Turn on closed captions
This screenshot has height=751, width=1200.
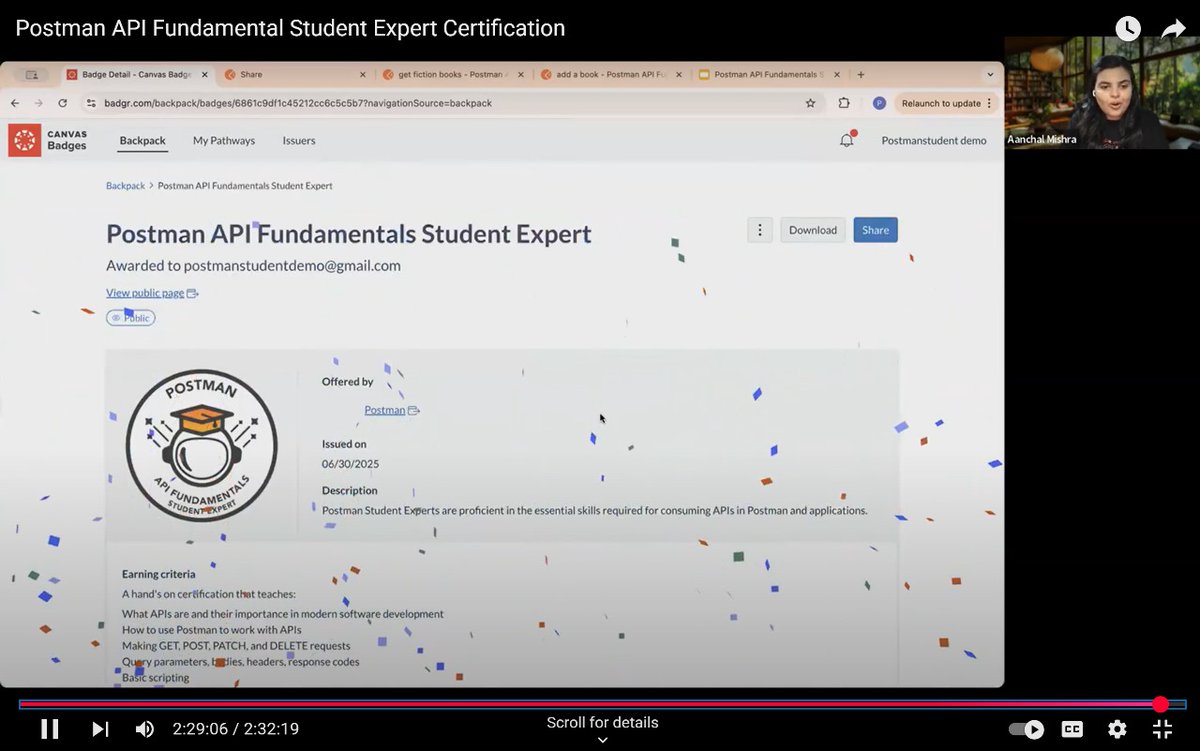[x=1072, y=729]
